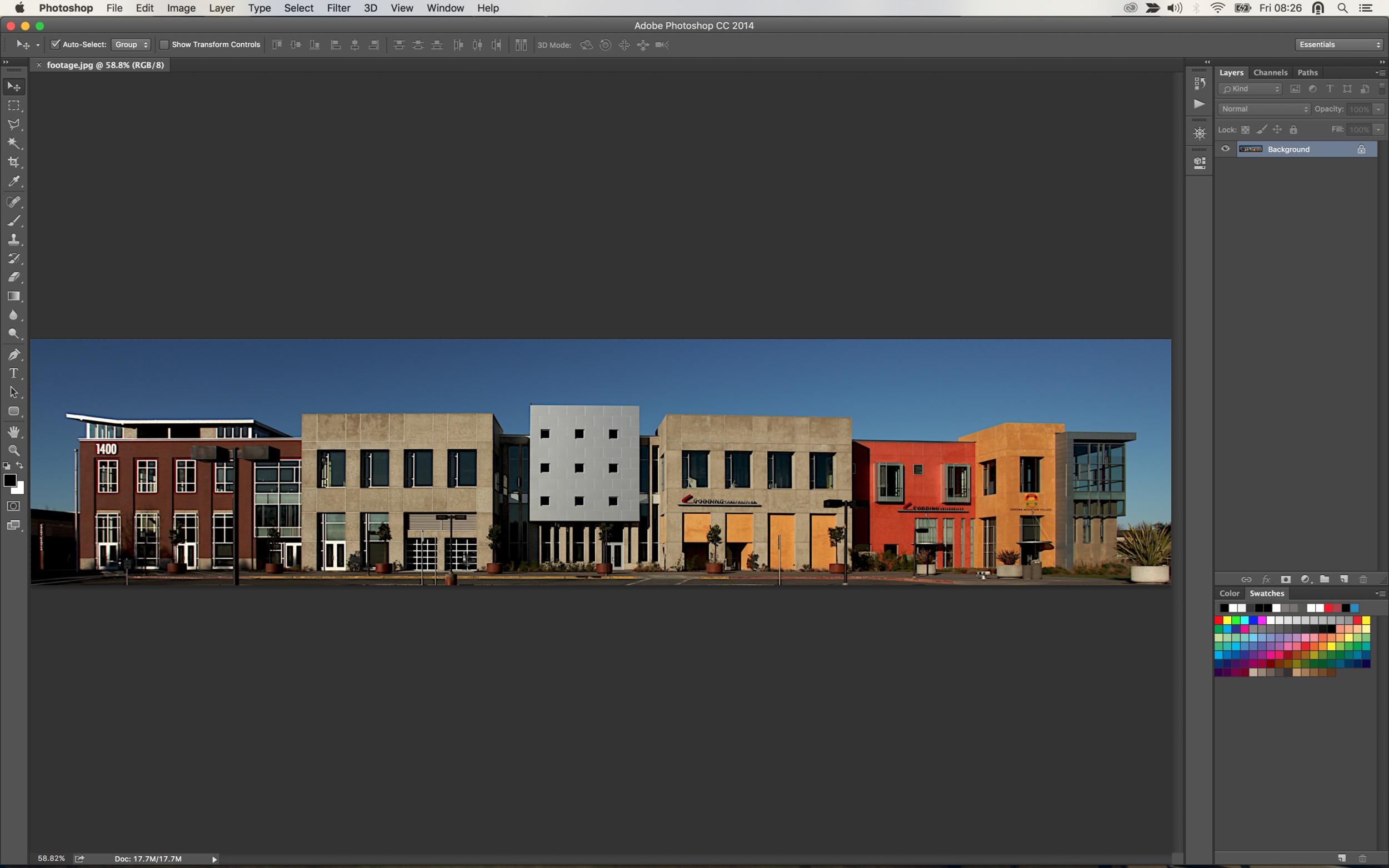Select the Eraser tool

click(x=14, y=277)
